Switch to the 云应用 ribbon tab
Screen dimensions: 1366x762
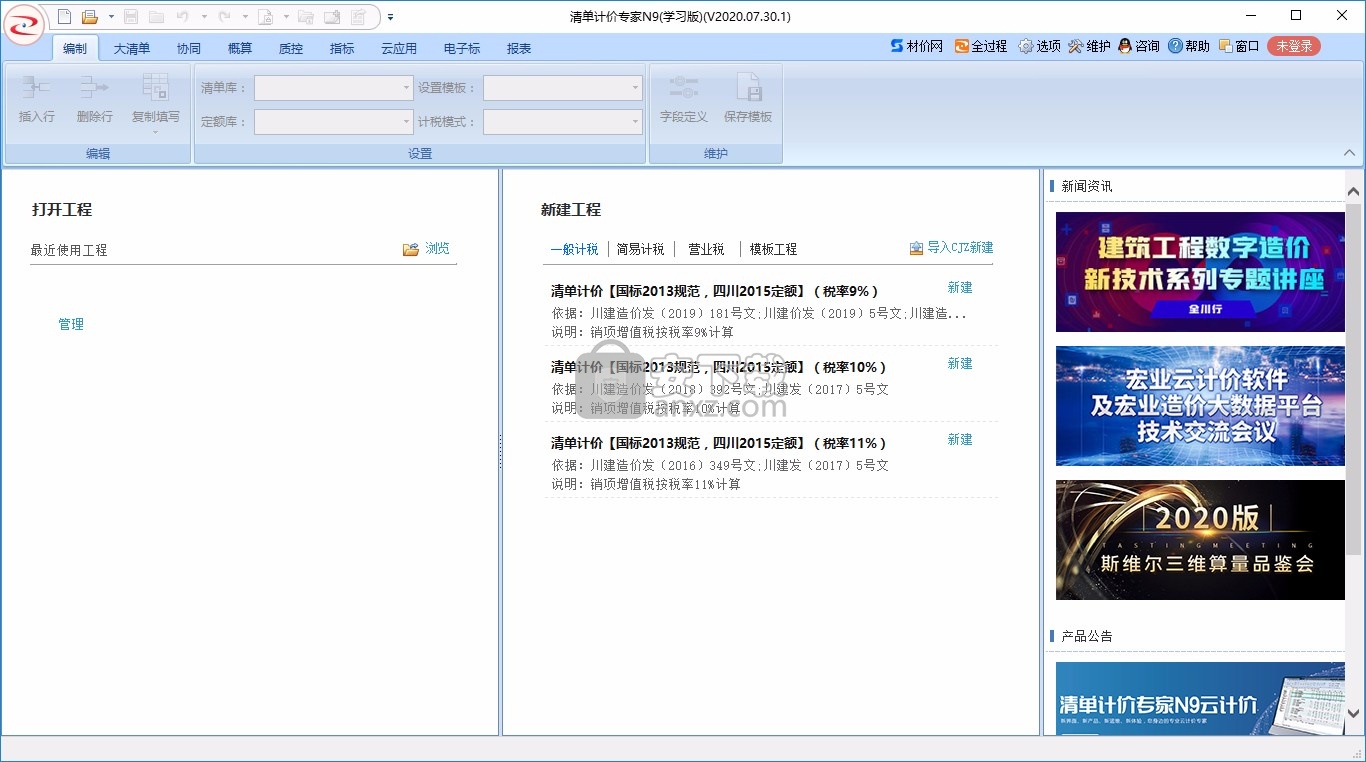399,48
